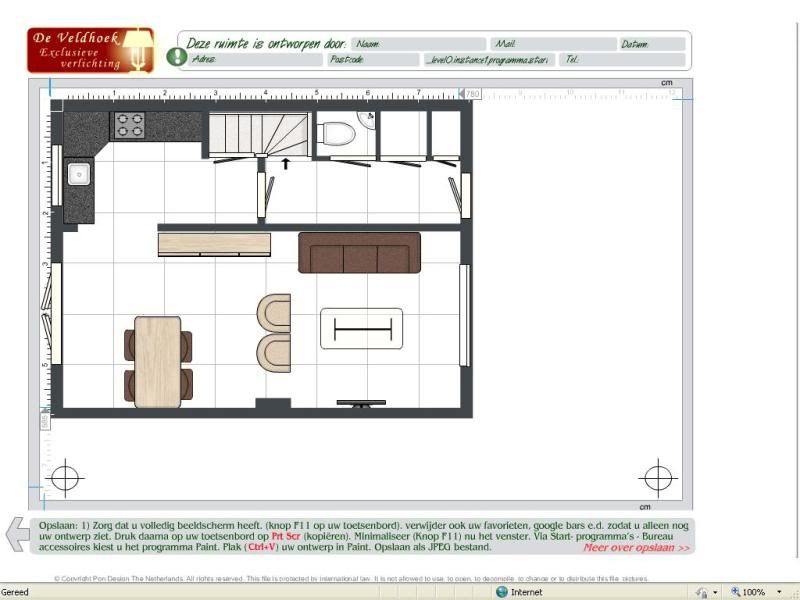Screen dimensions: 800x600
Task: Select the left wall double door
Action: (x=51, y=313)
